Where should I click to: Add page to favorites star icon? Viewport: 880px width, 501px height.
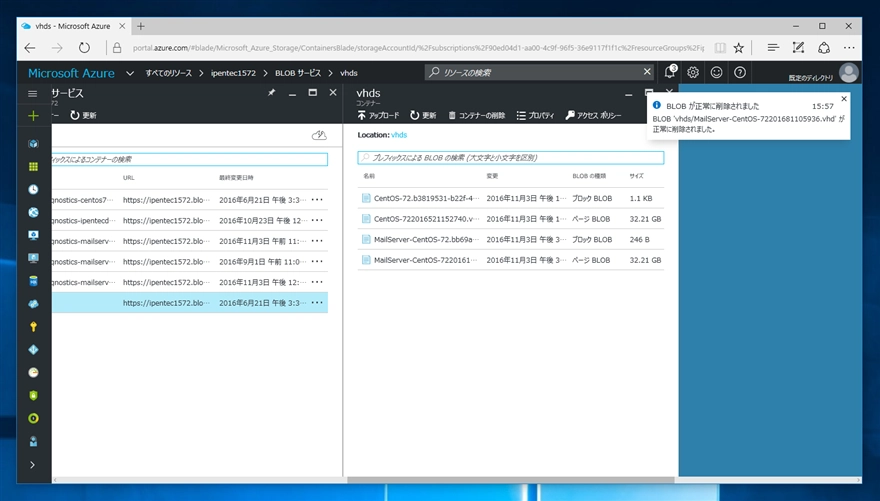(739, 48)
